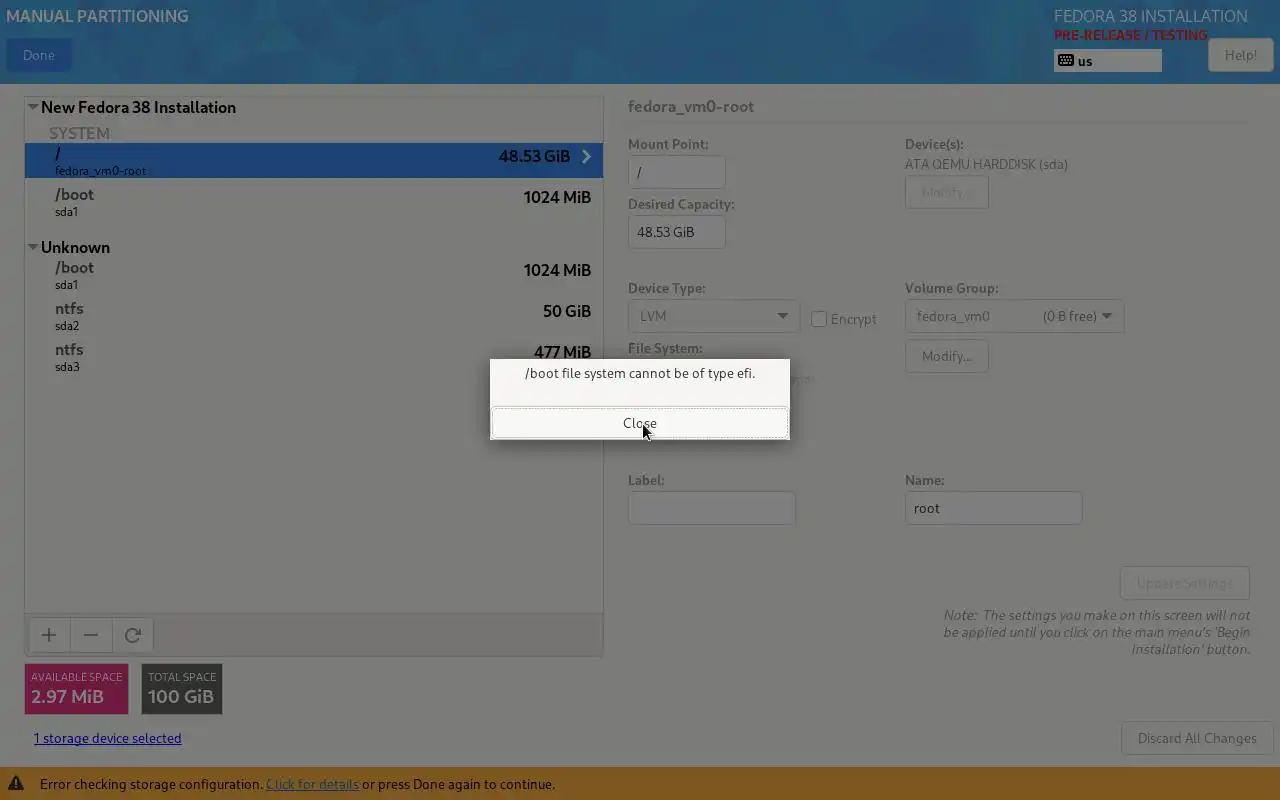Click the Label input field
This screenshot has width=1280, height=800.
point(712,508)
